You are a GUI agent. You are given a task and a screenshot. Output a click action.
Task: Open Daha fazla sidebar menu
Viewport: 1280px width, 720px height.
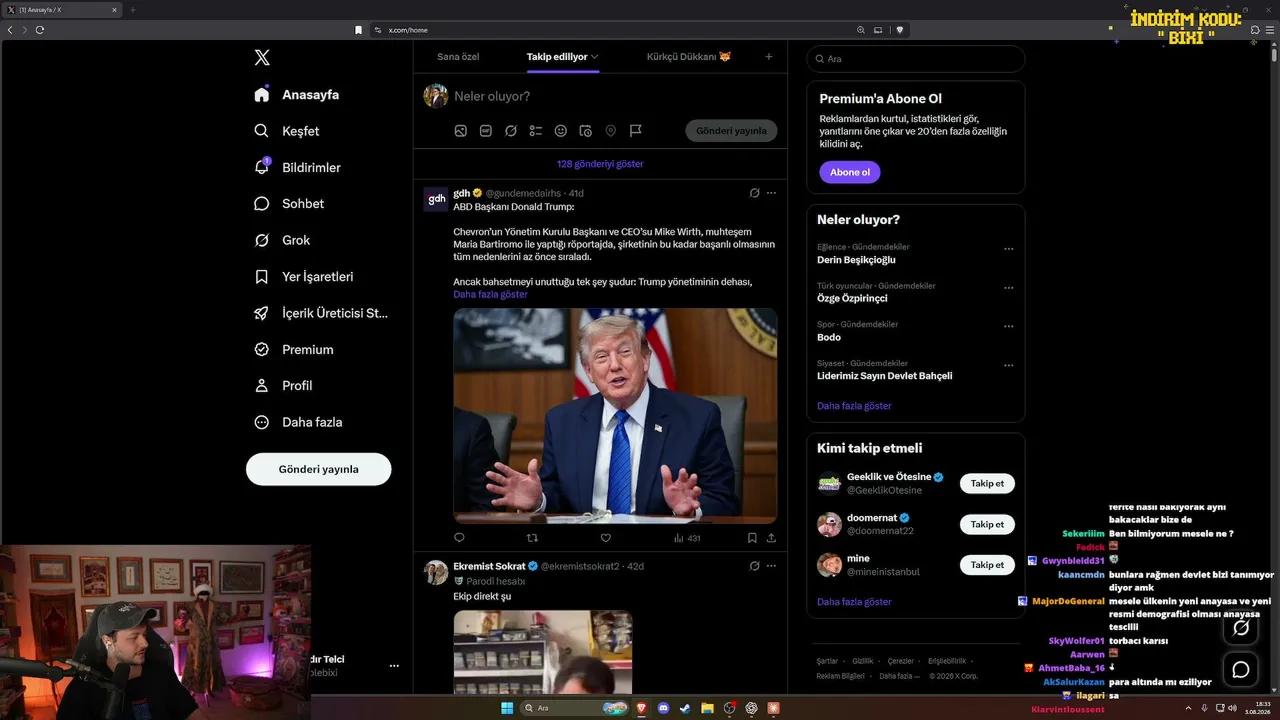(298, 422)
